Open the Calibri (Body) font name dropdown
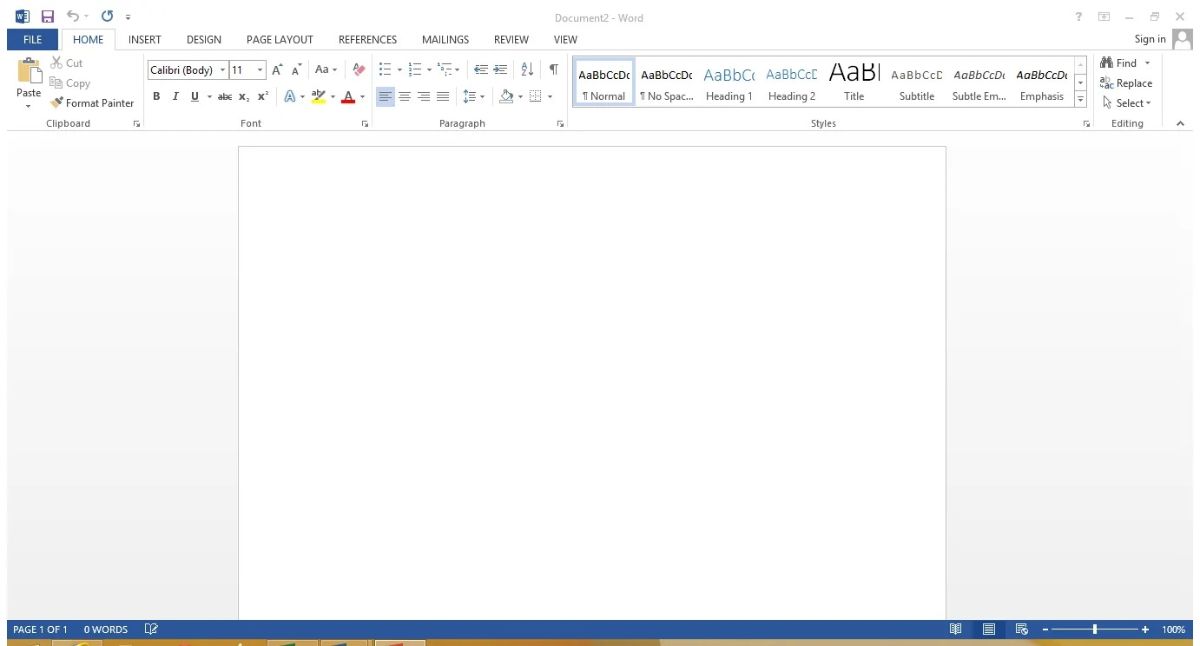 click(x=223, y=70)
